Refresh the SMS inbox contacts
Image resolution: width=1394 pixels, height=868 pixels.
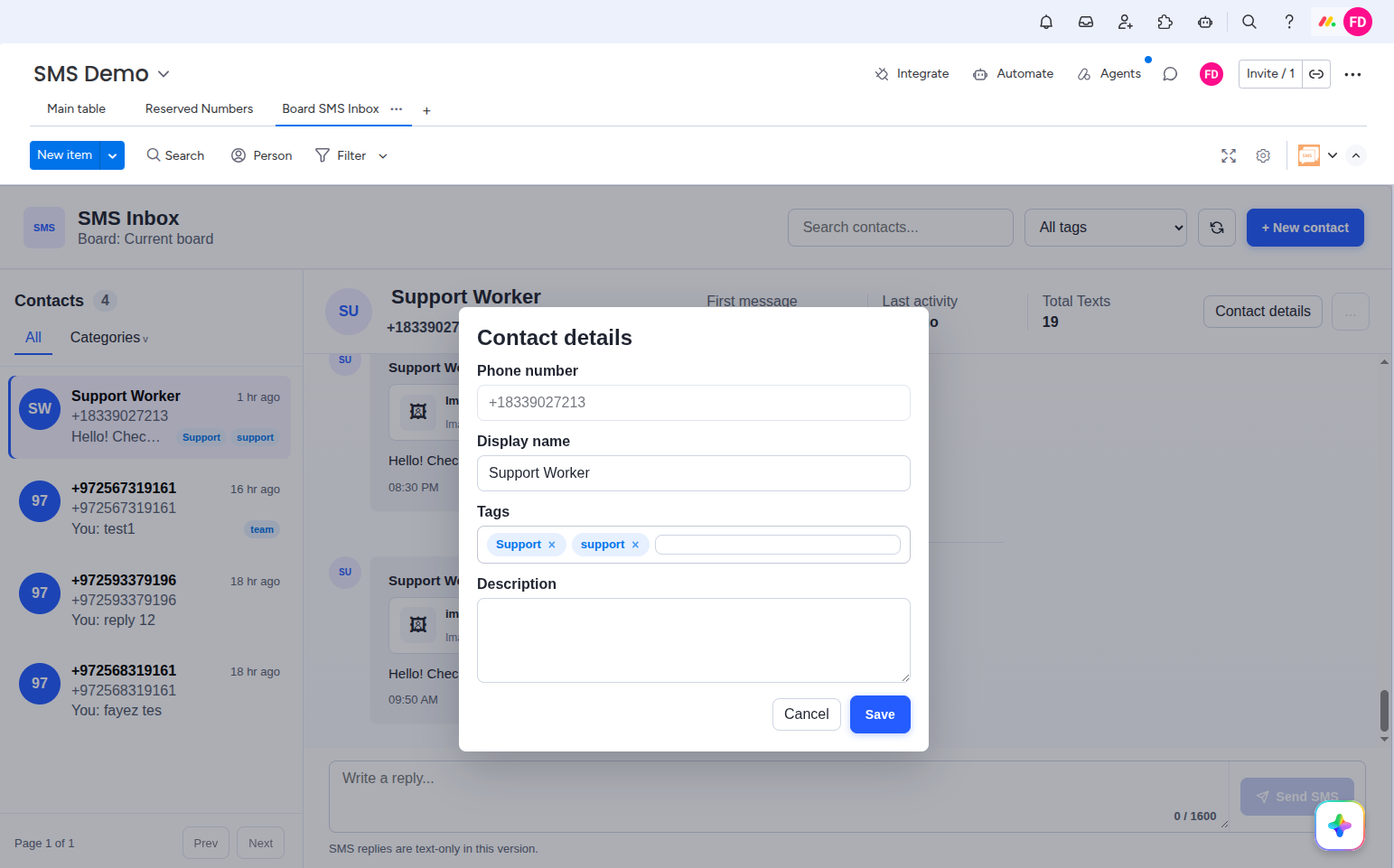click(1217, 228)
